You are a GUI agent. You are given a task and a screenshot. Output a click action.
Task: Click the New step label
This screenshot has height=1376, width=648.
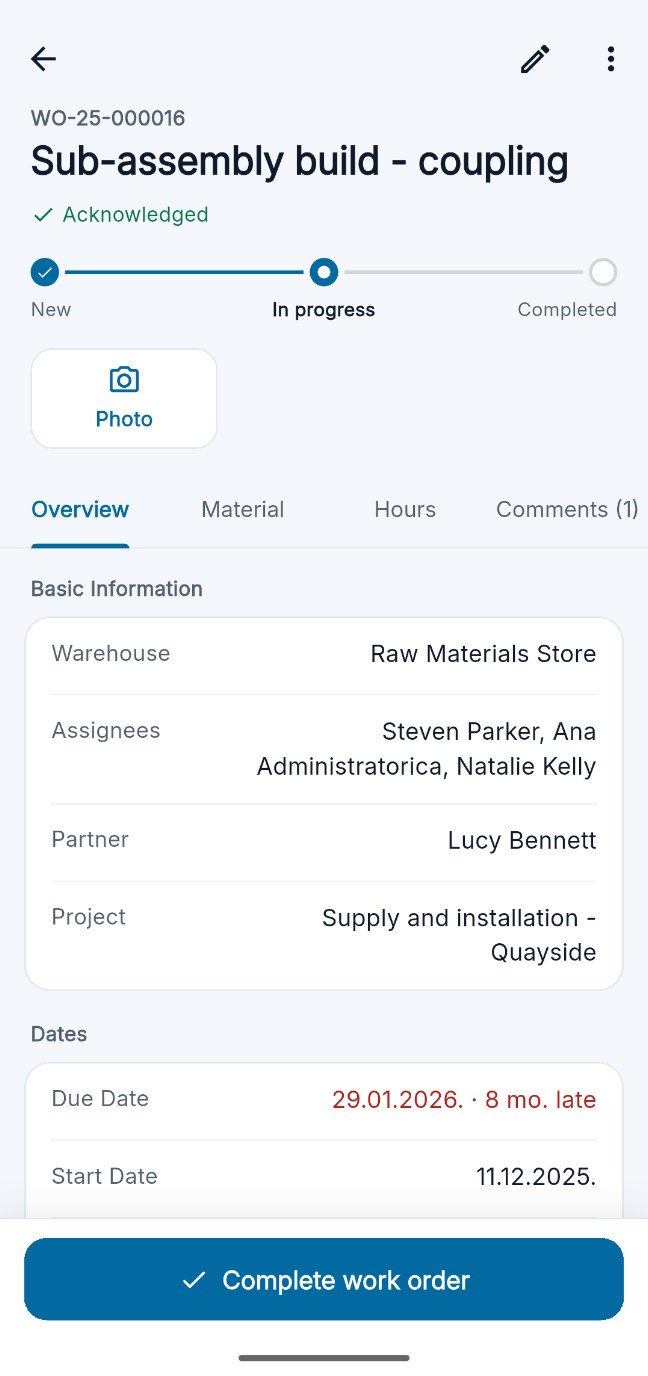click(x=51, y=310)
